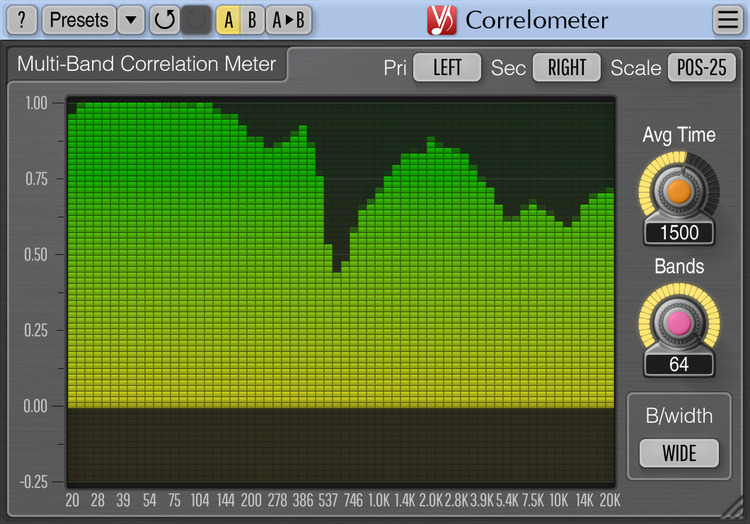
Task: Click the Correlometer title text
Action: (x=537, y=20)
